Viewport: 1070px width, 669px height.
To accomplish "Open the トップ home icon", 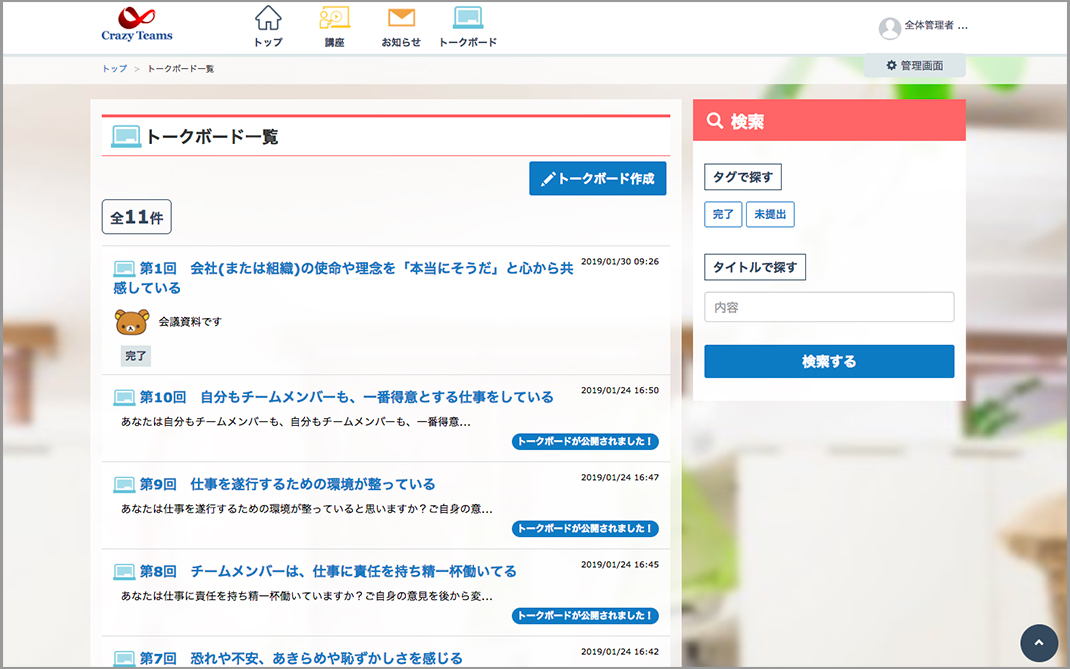I will point(268,18).
